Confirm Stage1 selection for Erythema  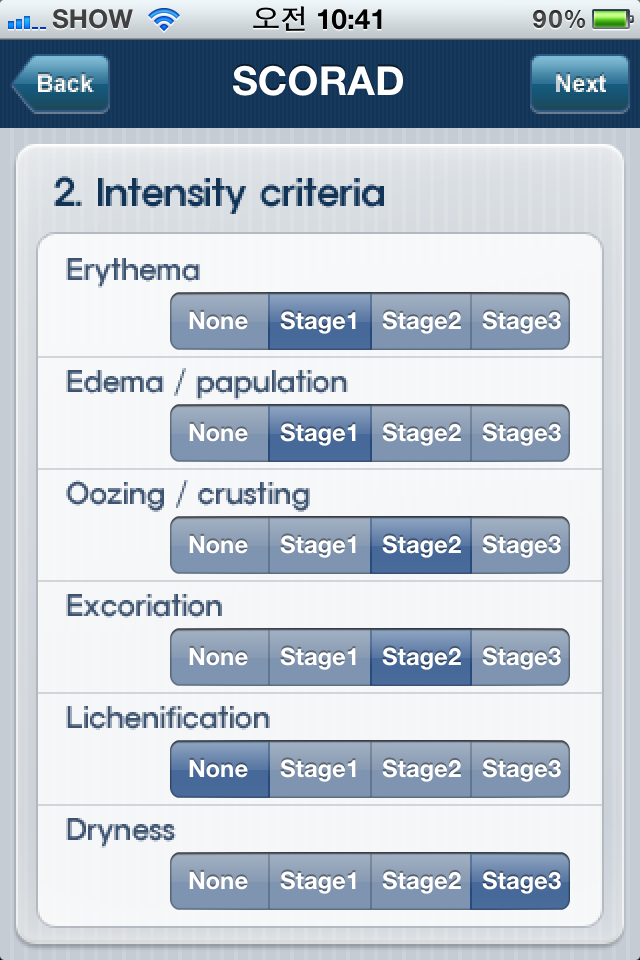pos(320,322)
